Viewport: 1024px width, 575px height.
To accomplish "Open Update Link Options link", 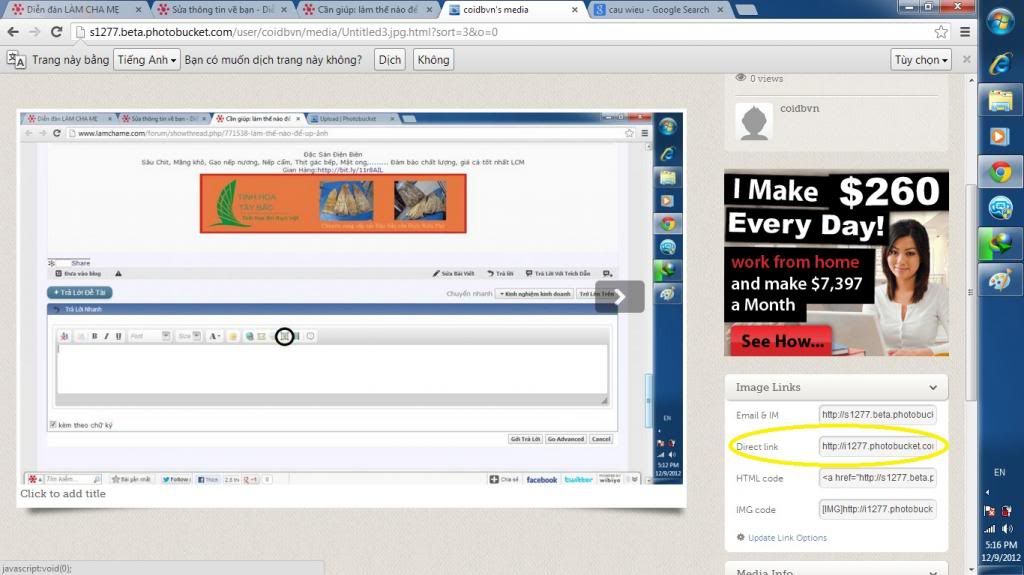I will 787,538.
